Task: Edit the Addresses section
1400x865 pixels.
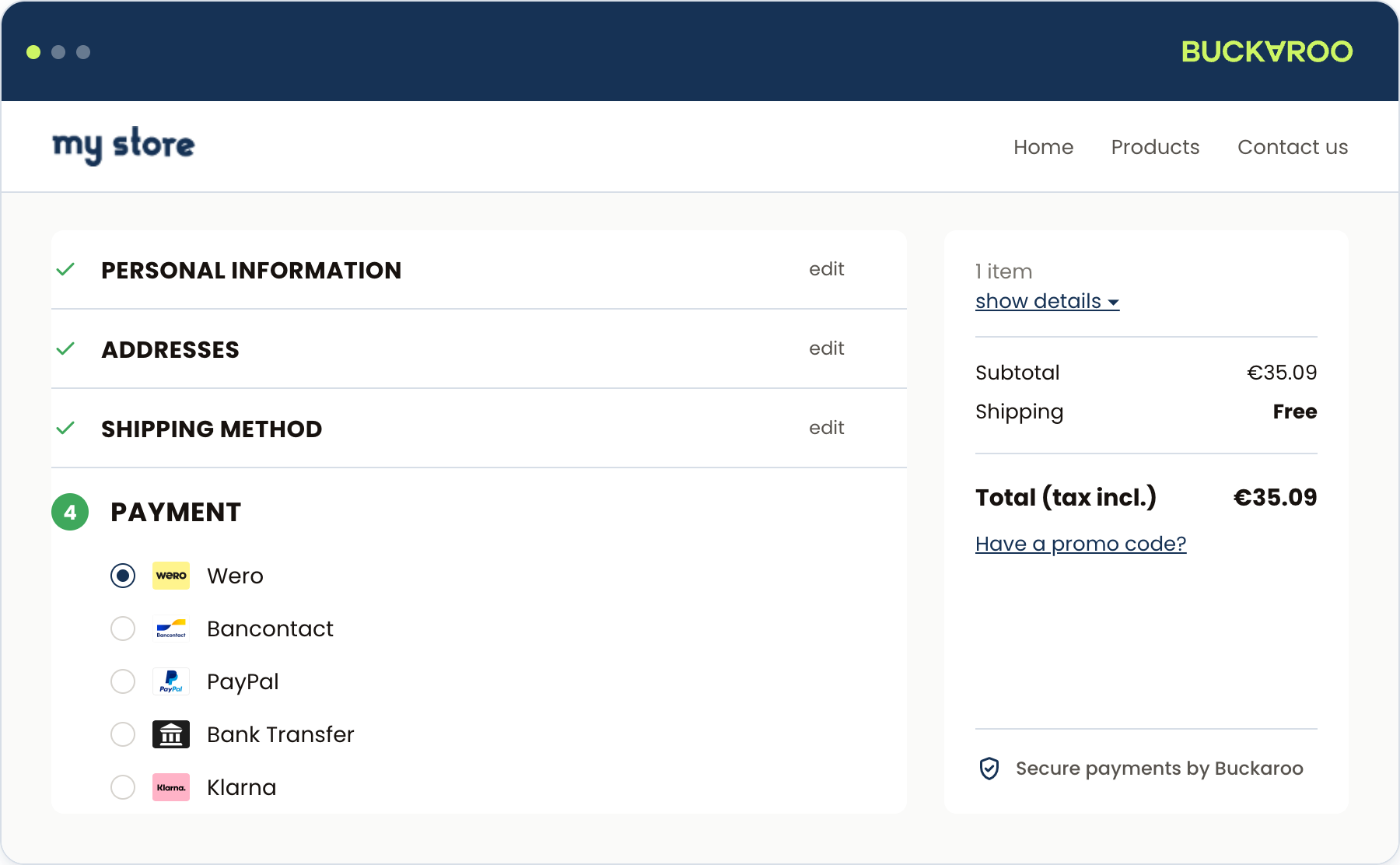Action: click(x=826, y=348)
